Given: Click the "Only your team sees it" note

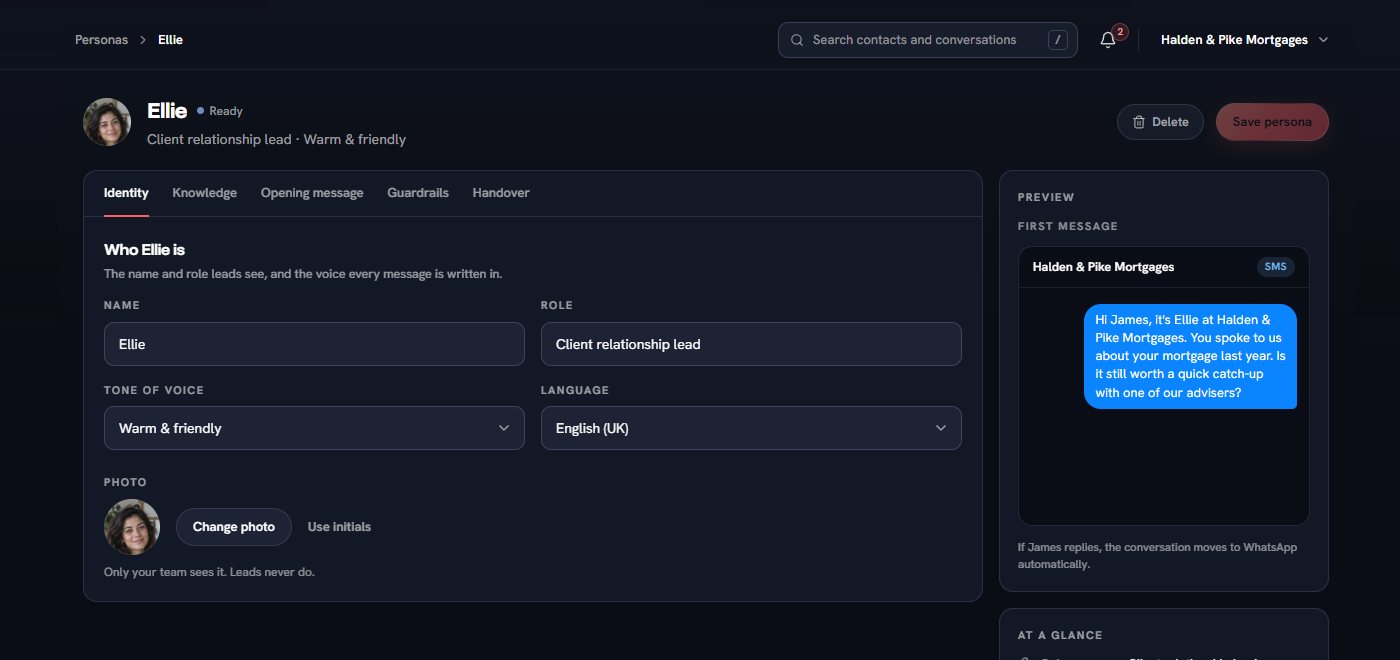Looking at the screenshot, I should (210, 572).
